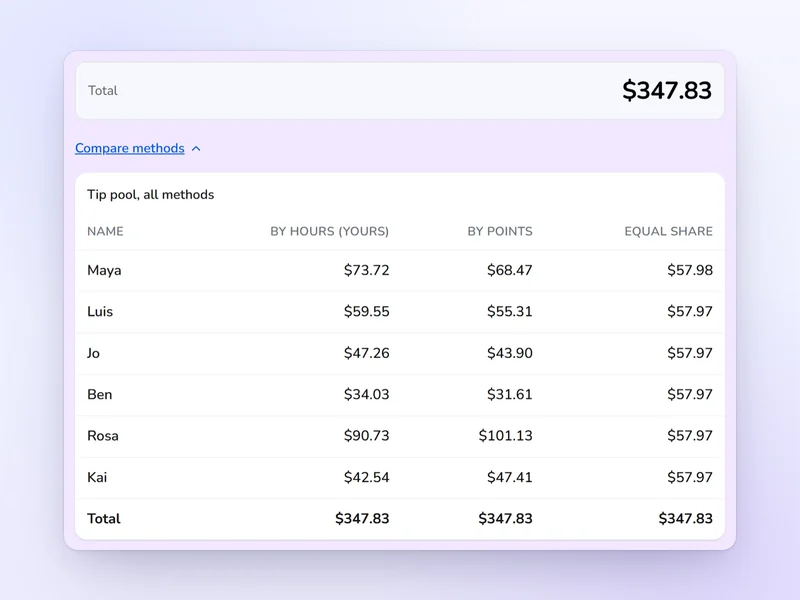Select the name Maya

pyautogui.click(x=104, y=270)
